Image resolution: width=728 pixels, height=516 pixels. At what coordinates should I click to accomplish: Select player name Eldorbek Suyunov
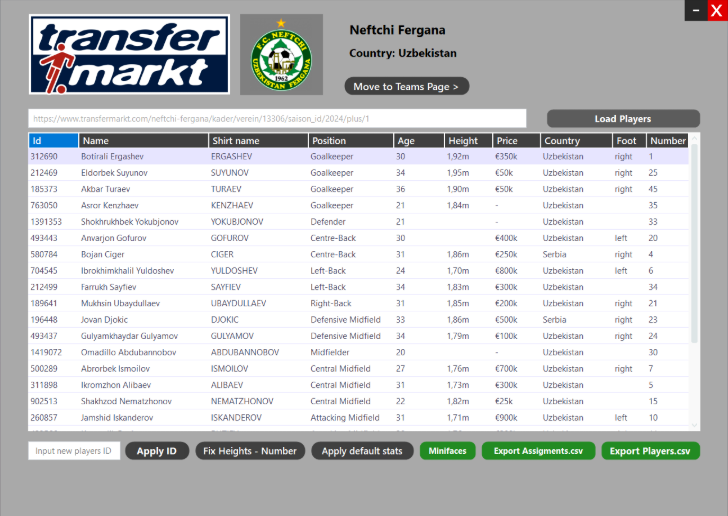pyautogui.click(x=114, y=173)
